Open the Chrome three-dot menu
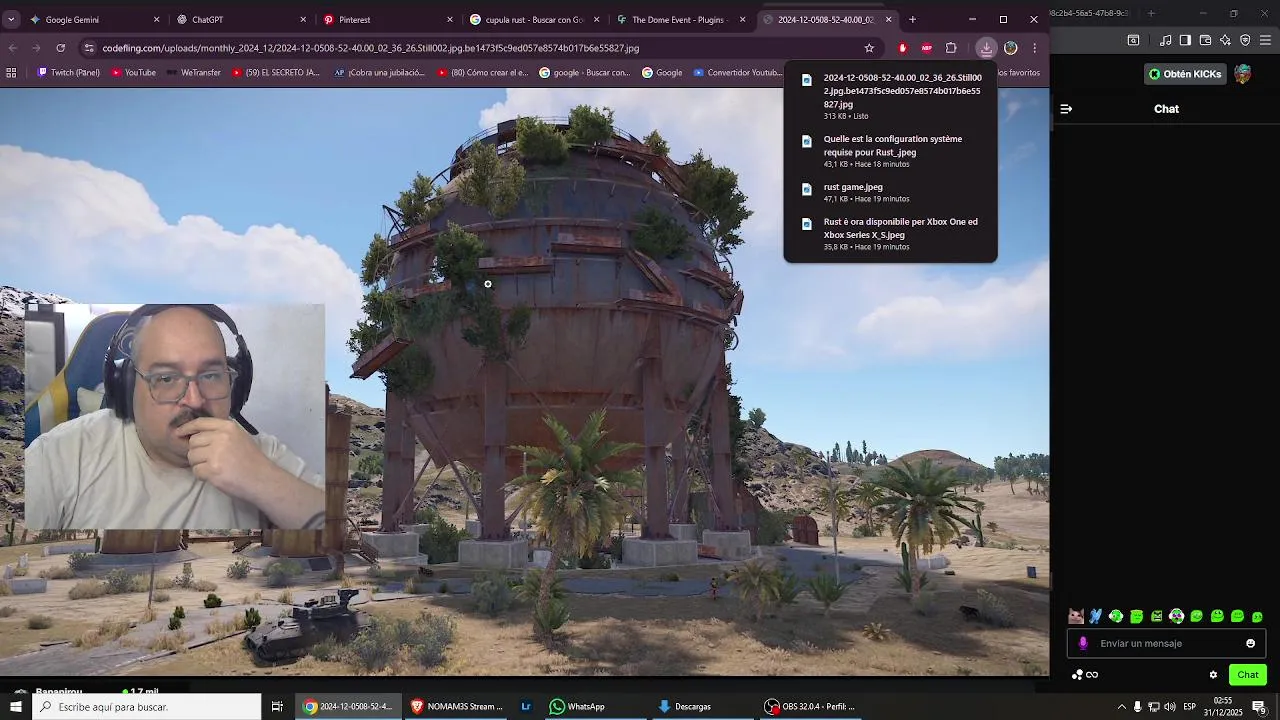 [1035, 47]
